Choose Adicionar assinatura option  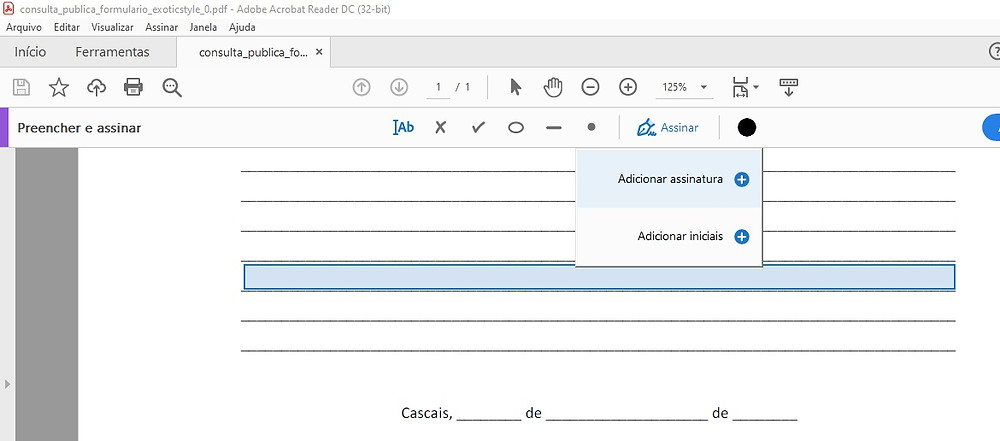coord(669,179)
